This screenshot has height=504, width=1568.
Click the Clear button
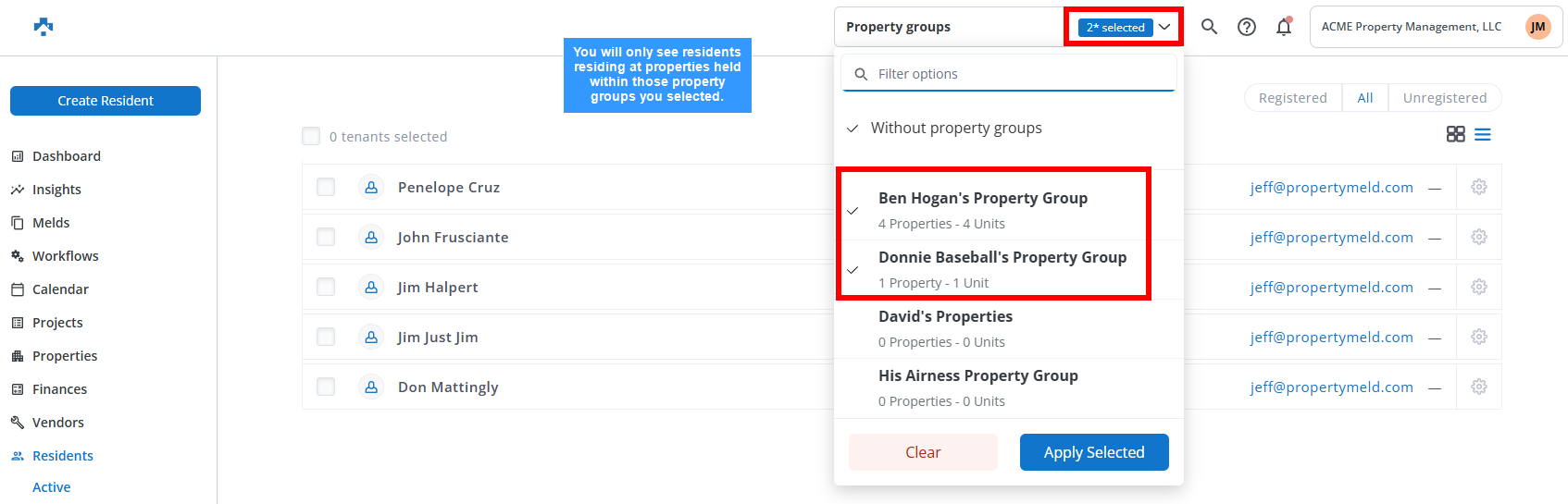[923, 452]
